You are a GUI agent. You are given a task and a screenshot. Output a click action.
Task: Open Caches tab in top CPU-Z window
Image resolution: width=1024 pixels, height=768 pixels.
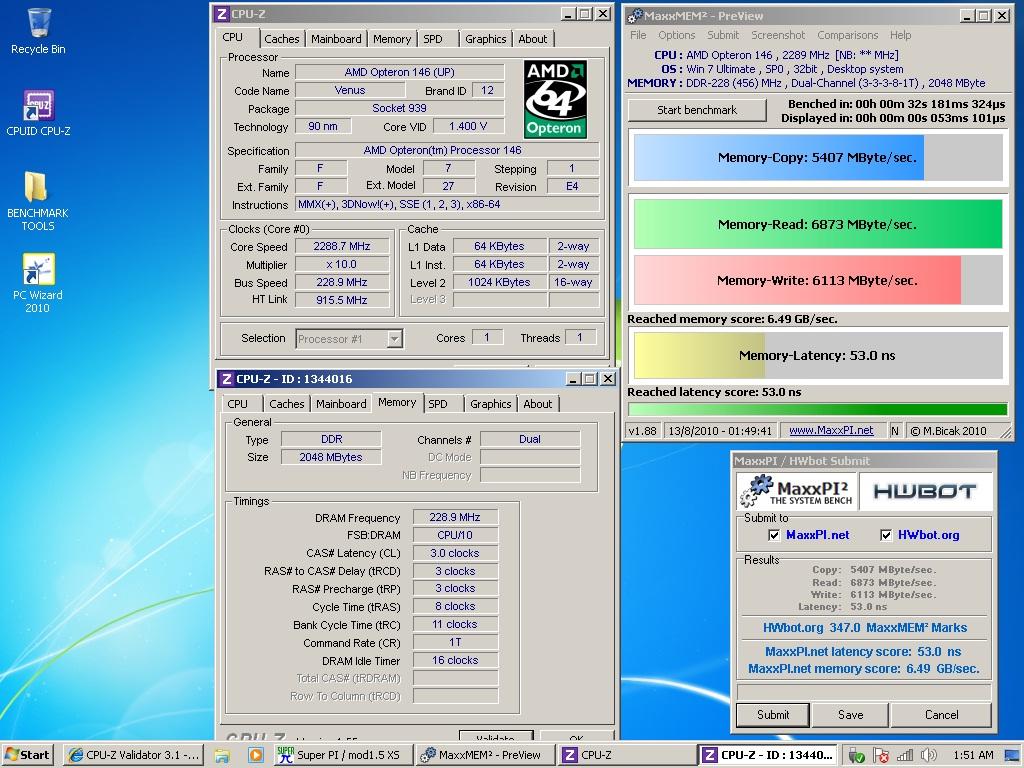[x=281, y=39]
